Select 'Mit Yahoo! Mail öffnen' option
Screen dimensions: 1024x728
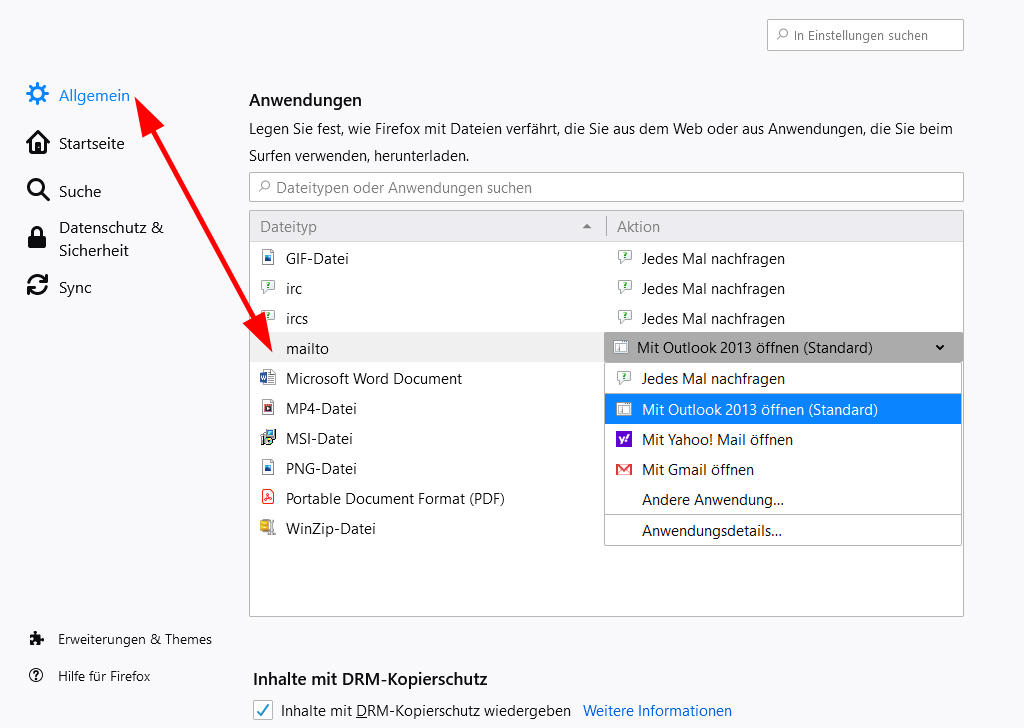(717, 439)
